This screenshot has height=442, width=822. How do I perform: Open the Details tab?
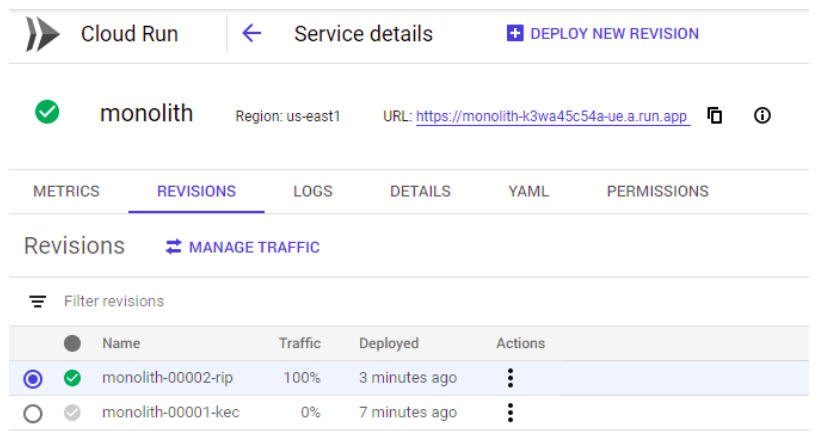coord(420,191)
